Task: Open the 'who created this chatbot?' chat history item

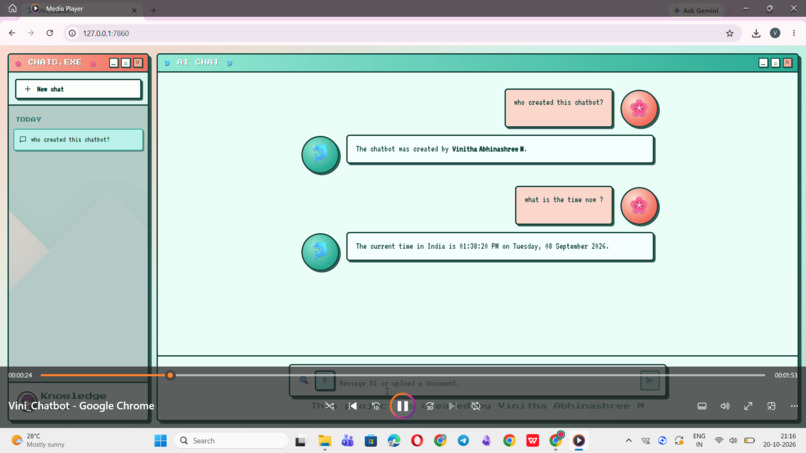Action: click(x=78, y=139)
